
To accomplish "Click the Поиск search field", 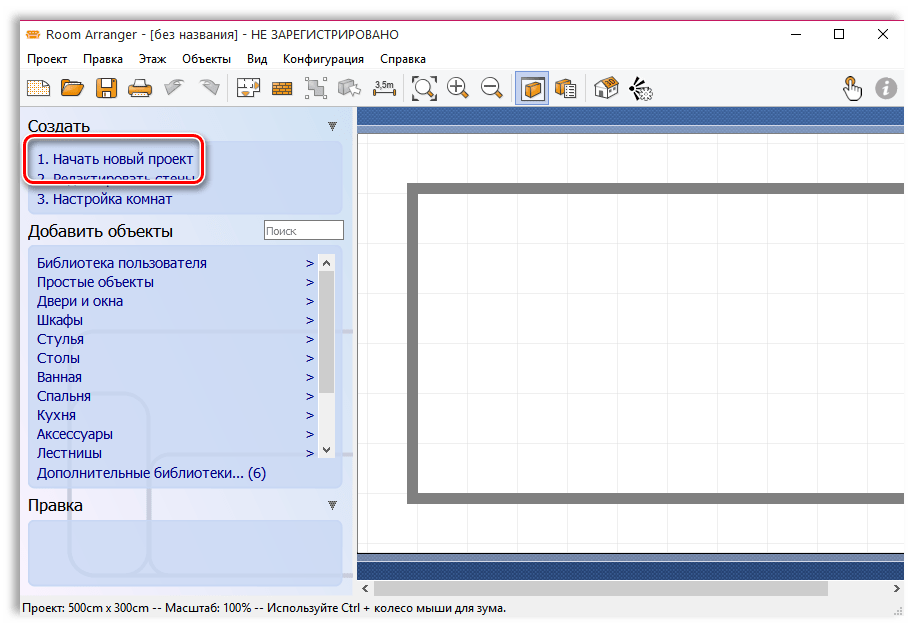I will tap(303, 231).
